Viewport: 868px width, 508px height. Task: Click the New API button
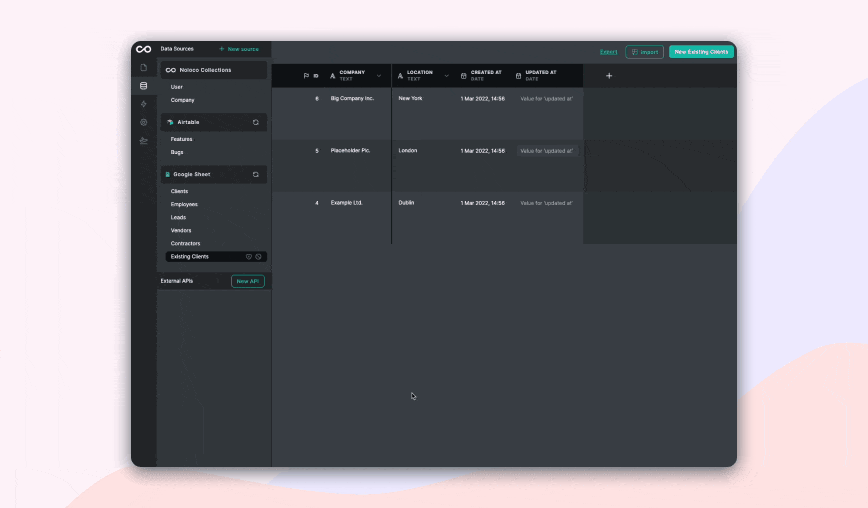pos(247,281)
